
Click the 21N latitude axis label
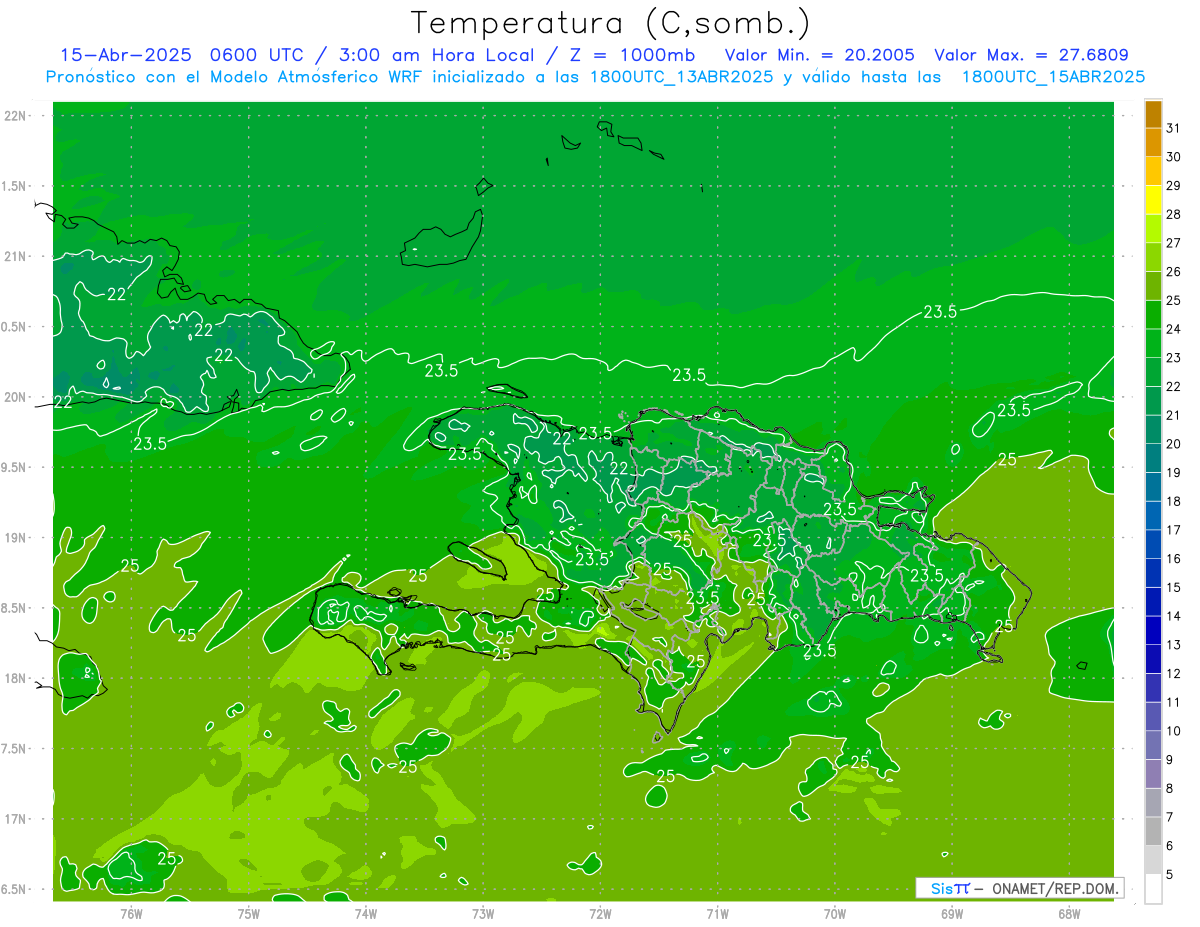pyautogui.click(x=15, y=256)
